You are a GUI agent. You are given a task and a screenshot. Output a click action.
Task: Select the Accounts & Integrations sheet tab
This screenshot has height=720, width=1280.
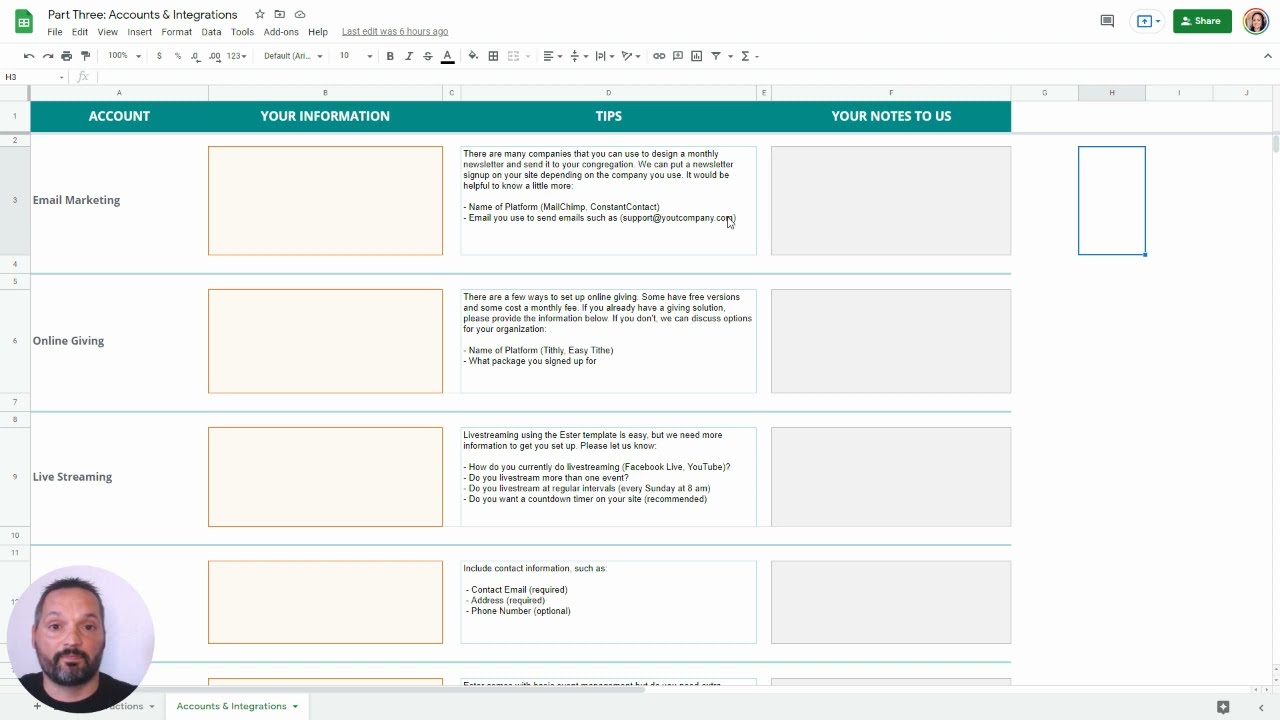[x=231, y=706]
